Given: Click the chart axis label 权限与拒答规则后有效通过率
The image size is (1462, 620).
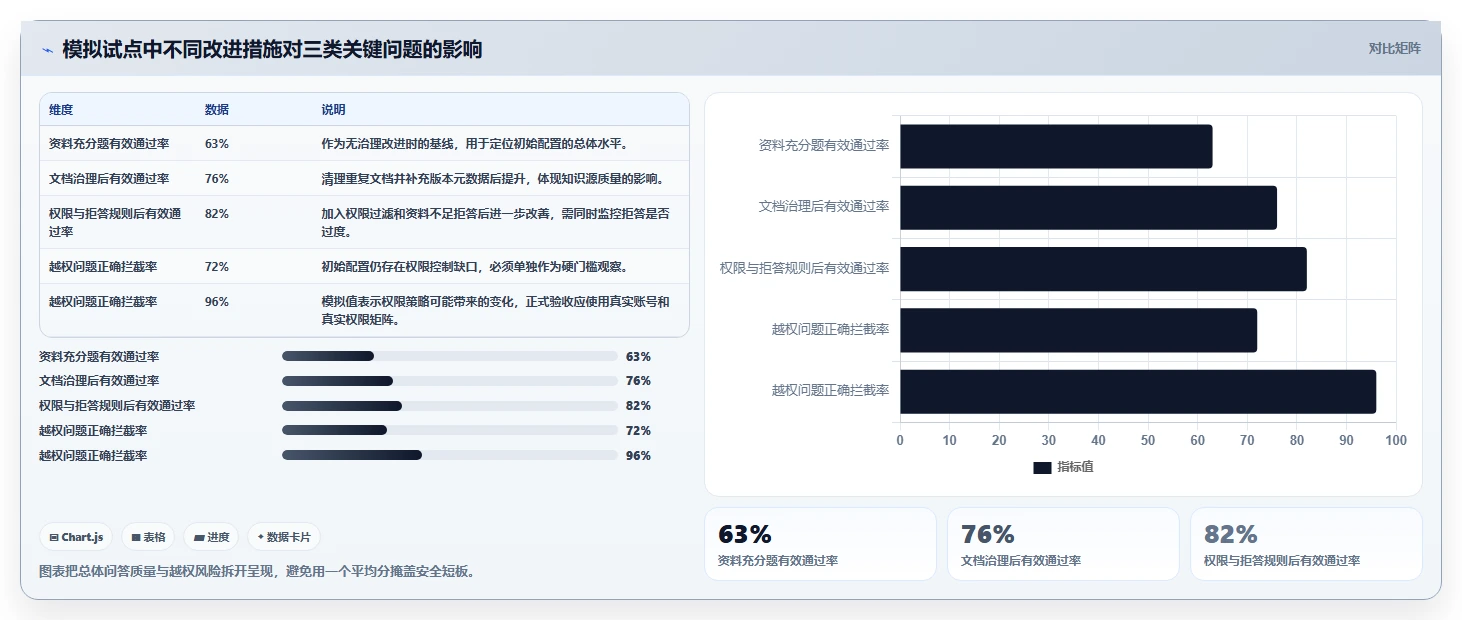Looking at the screenshot, I should [805, 269].
